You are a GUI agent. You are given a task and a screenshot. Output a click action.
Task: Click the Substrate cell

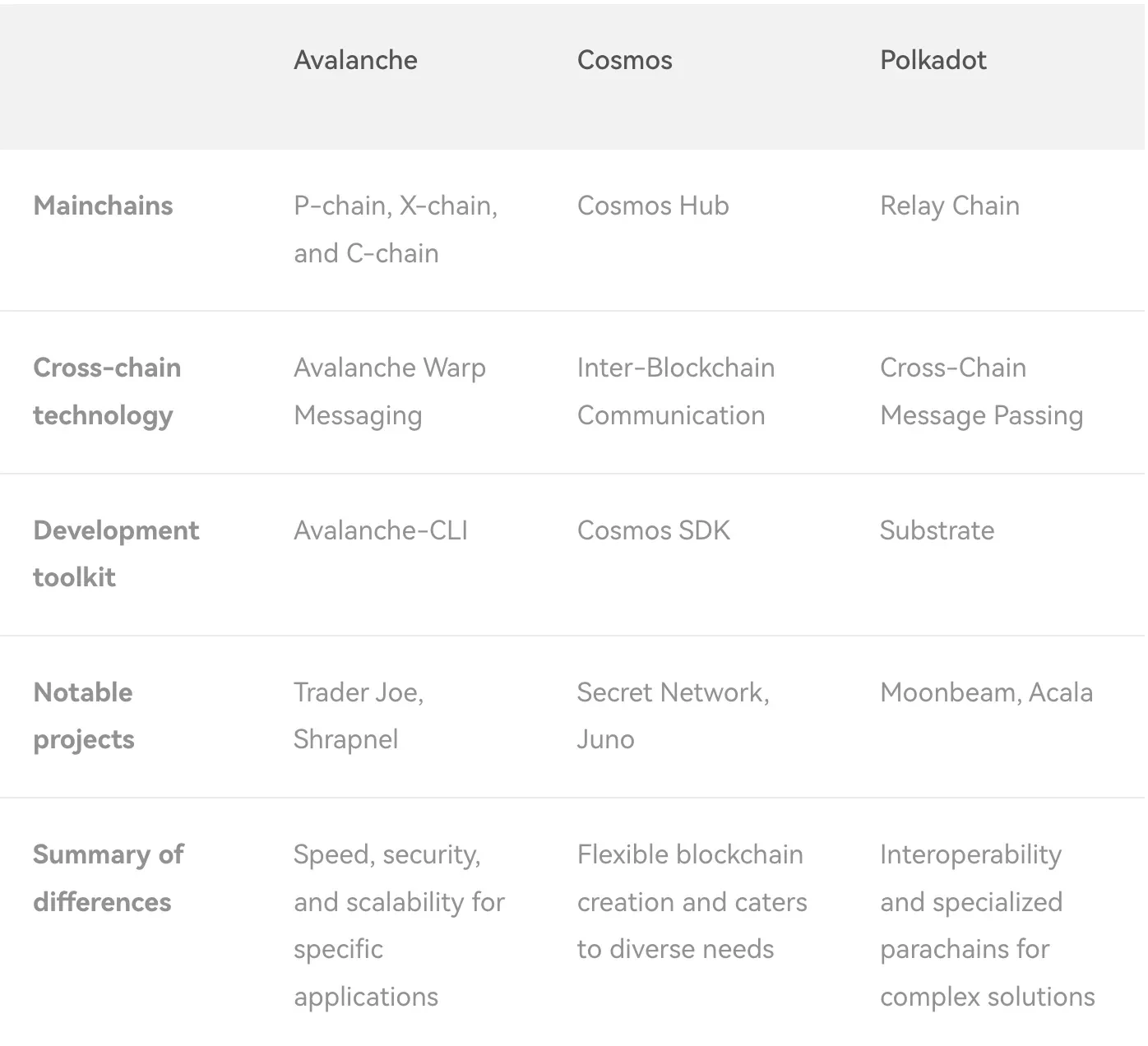pyautogui.click(x=937, y=530)
